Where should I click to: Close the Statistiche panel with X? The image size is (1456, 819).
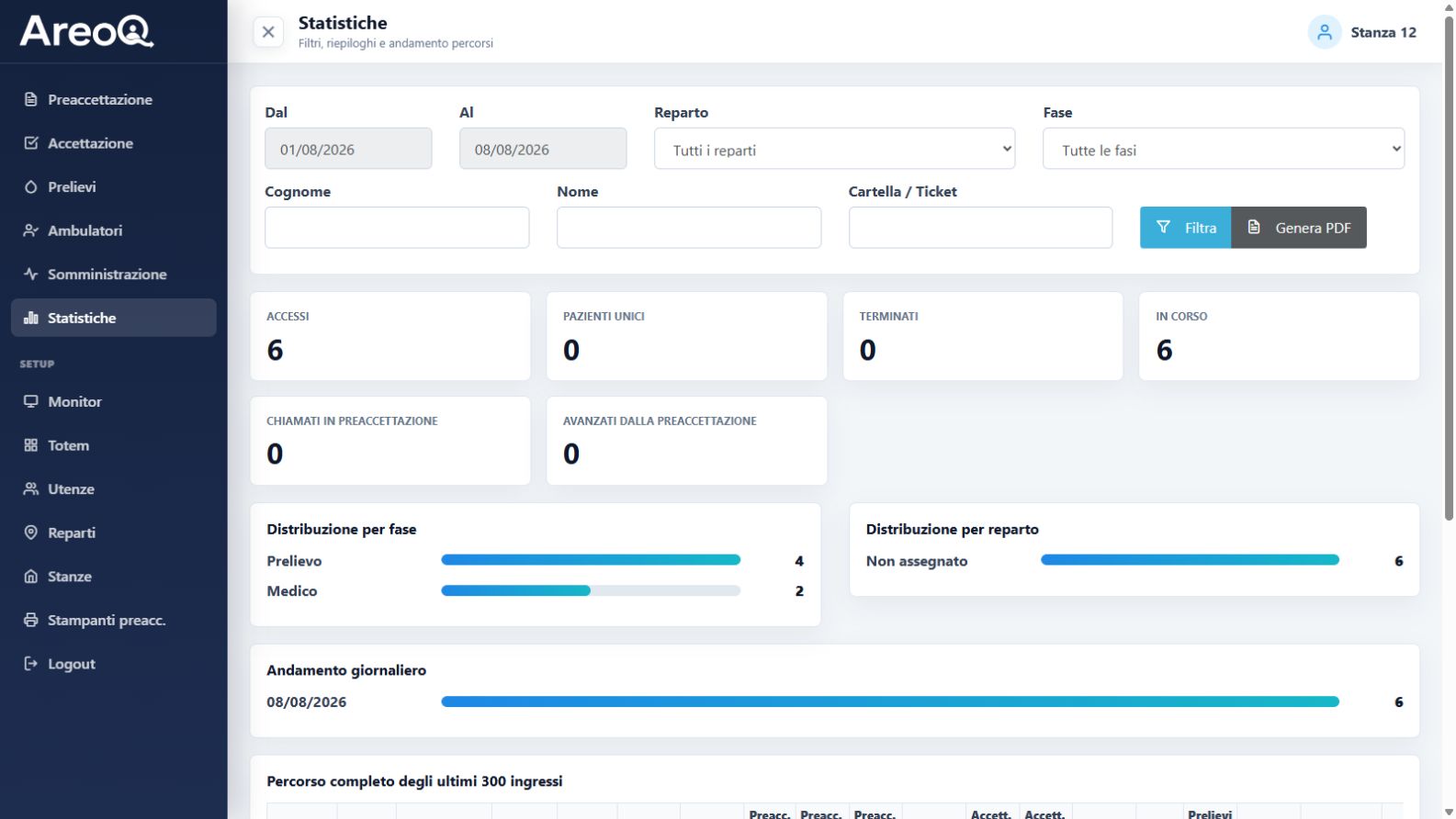tap(268, 32)
